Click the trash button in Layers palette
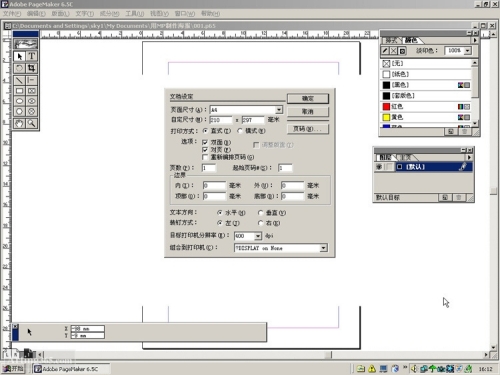The width and height of the screenshot is (500, 375). 459,198
